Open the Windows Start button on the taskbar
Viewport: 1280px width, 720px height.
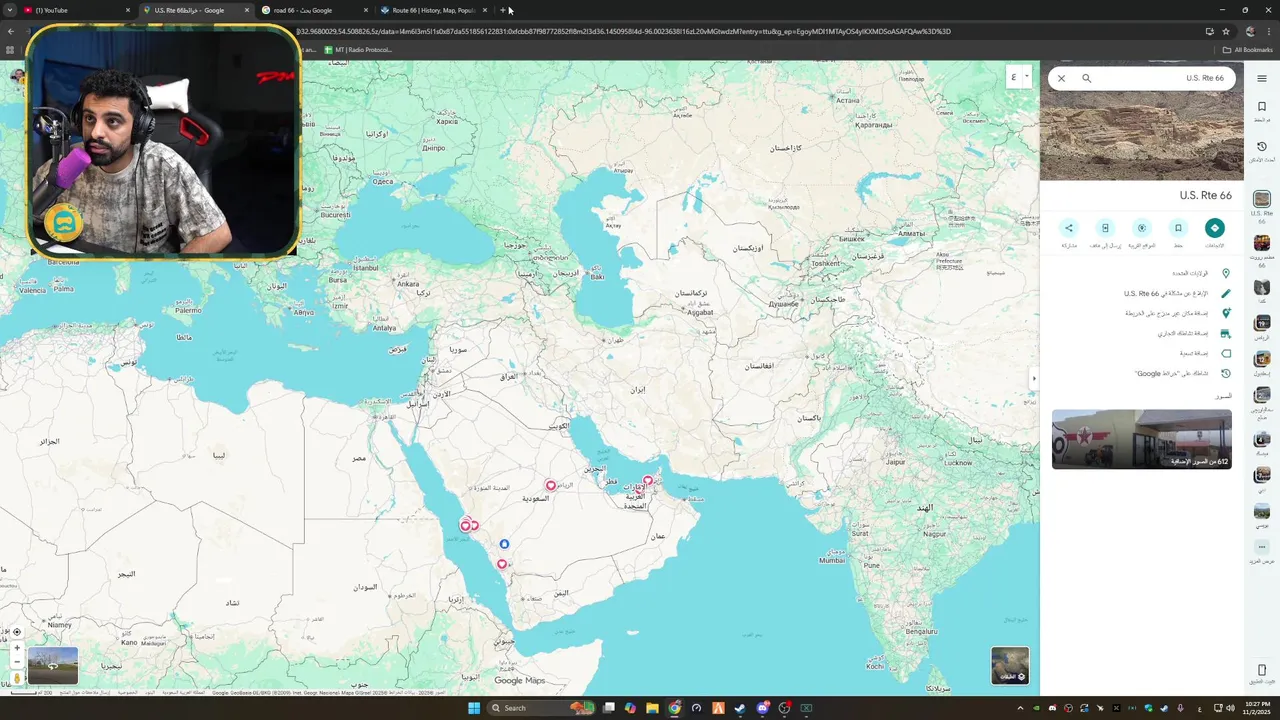click(474, 708)
